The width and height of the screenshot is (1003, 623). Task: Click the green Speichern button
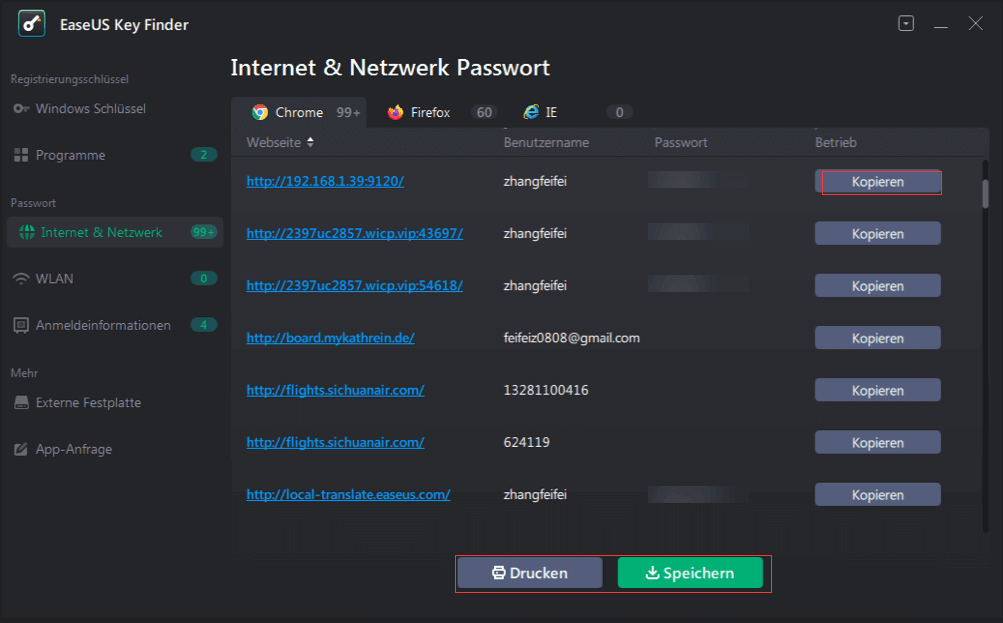690,573
